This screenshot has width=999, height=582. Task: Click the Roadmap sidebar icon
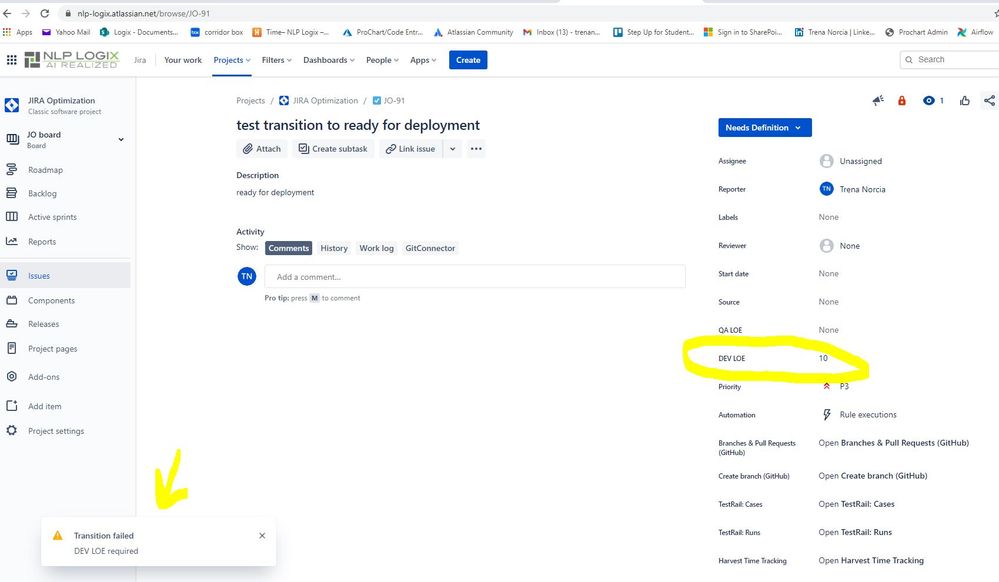click(11, 170)
